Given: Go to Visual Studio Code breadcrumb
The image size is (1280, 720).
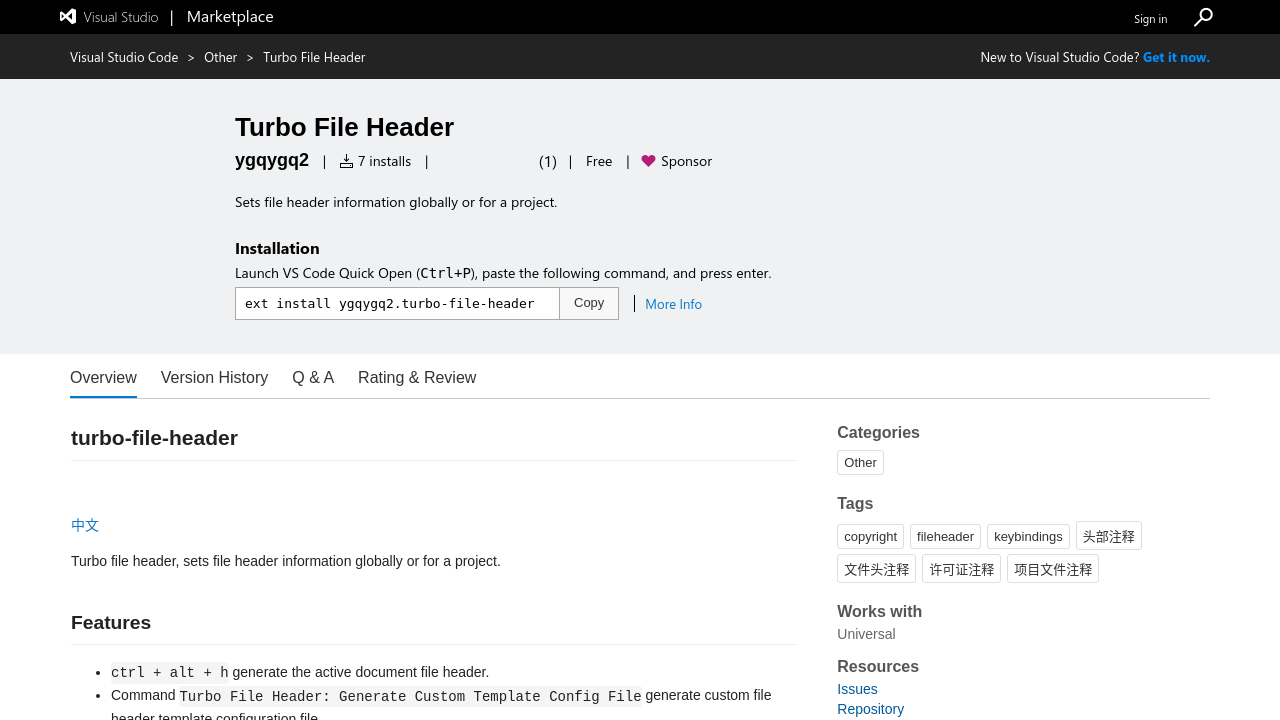Looking at the screenshot, I should (124, 57).
